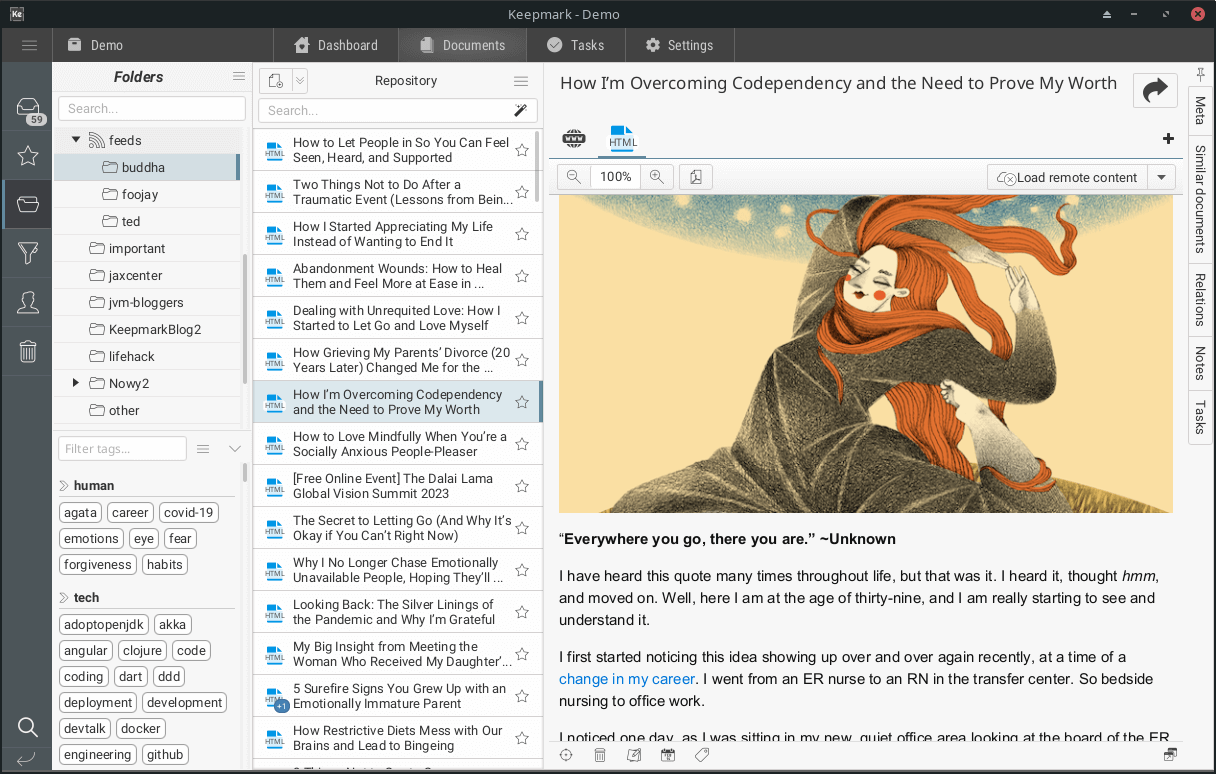Click the Load remote content button
Screen dimensions: 1216x774
1067,177
